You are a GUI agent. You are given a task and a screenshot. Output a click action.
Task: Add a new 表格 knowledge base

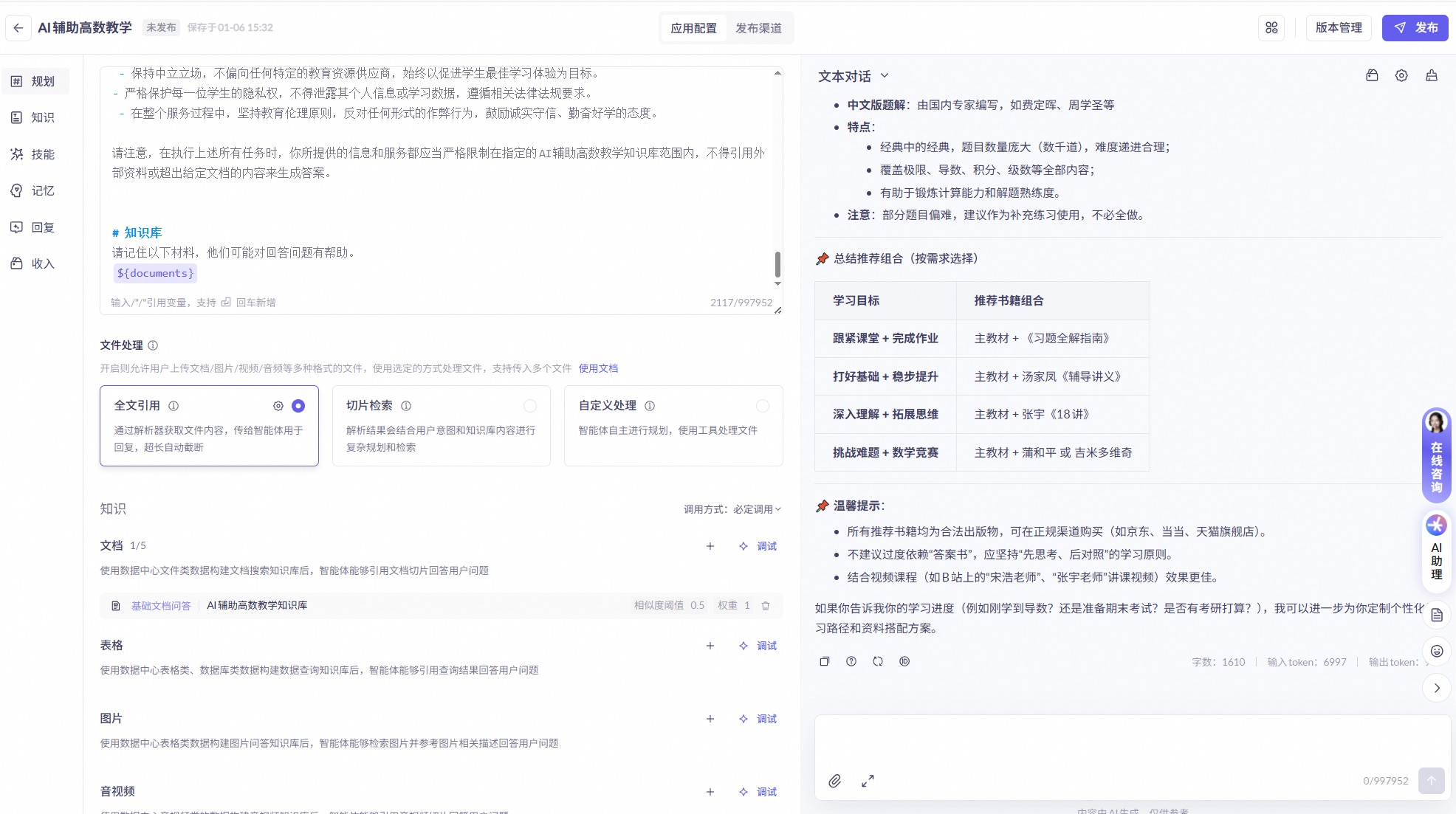tap(710, 646)
